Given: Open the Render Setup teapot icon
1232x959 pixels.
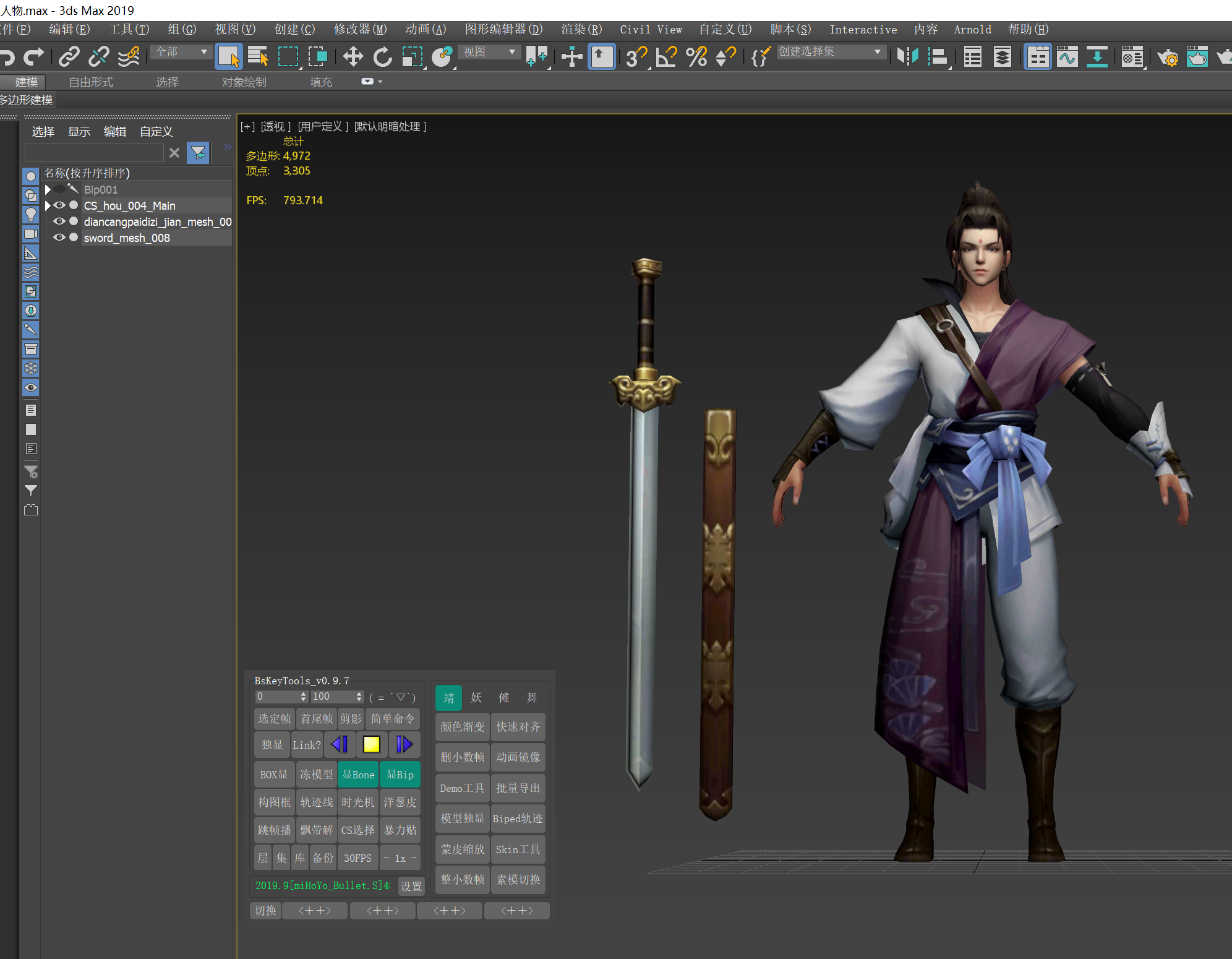Looking at the screenshot, I should point(1168,57).
